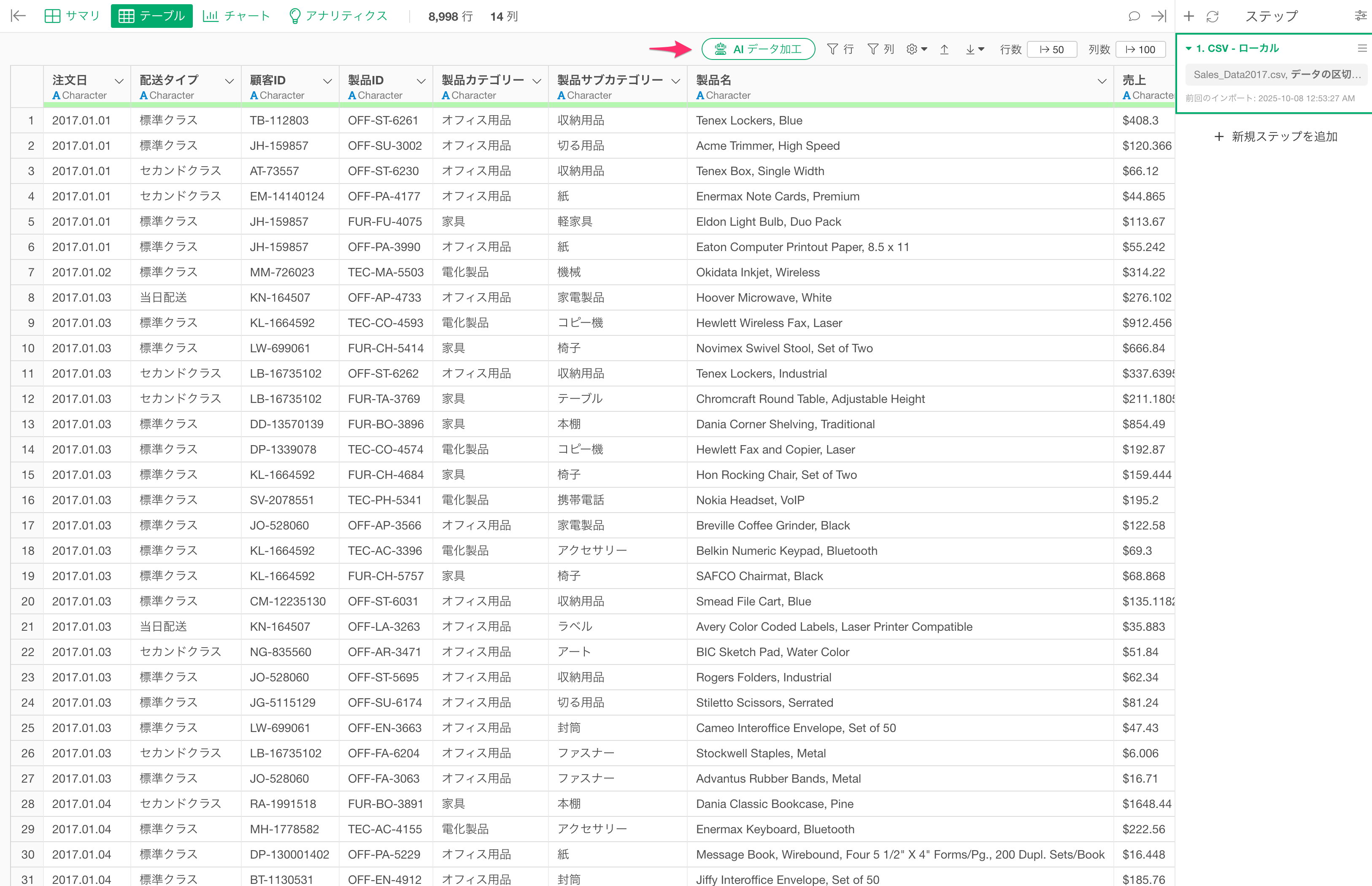Screen dimensions: 1372x886
Task: Open the row filter (行) funnel icon
Action: [x=832, y=49]
